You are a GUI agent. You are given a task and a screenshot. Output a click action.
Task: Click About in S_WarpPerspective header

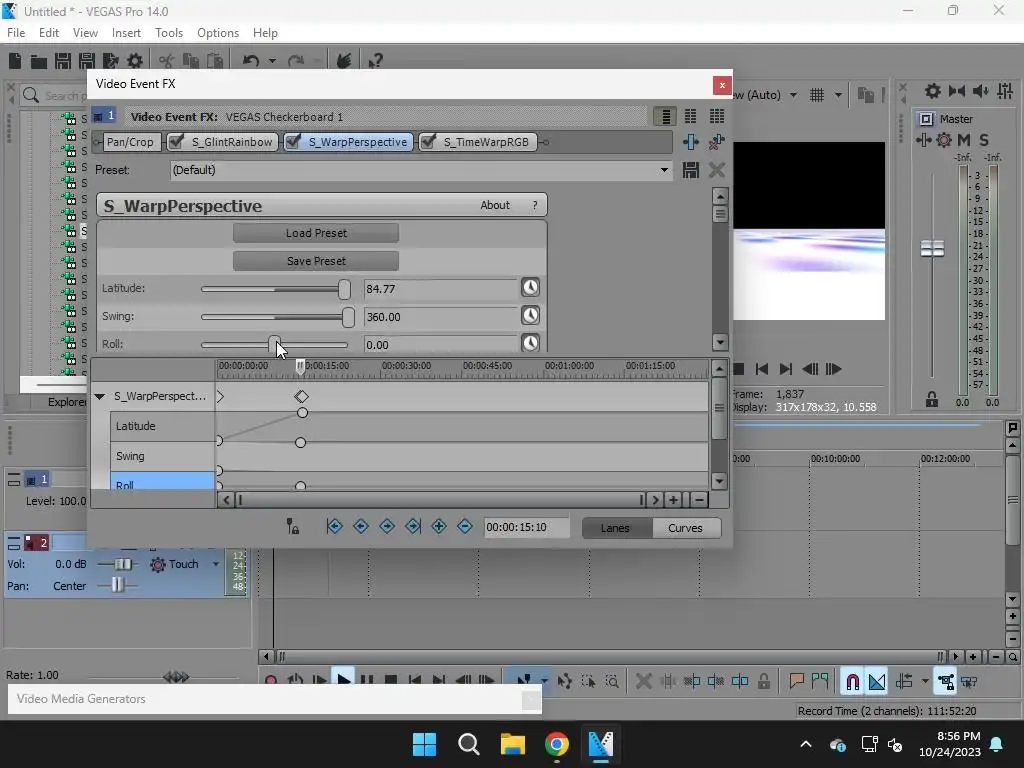click(x=494, y=205)
